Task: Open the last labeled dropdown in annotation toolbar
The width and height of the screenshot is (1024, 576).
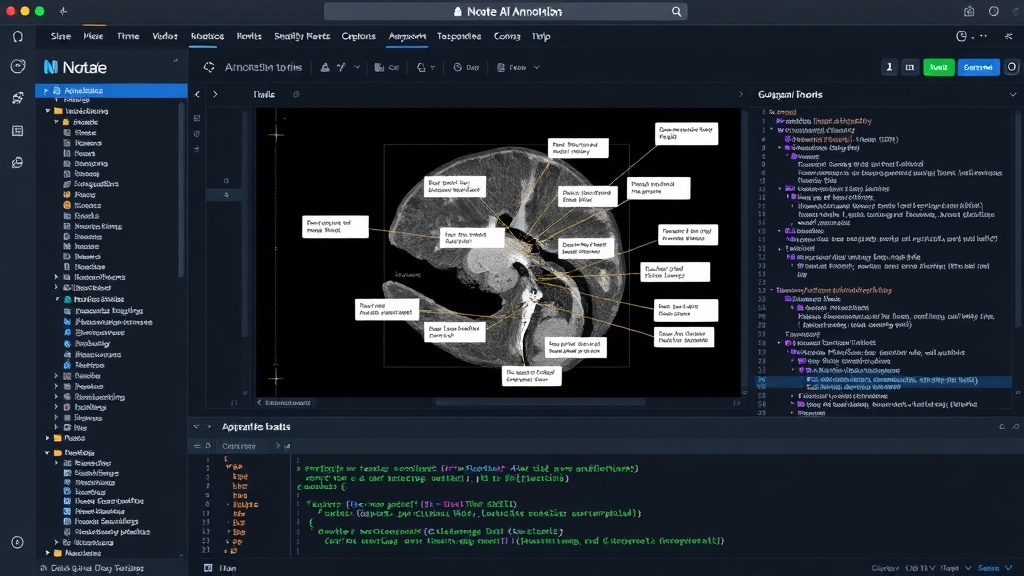Action: pyautogui.click(x=518, y=67)
